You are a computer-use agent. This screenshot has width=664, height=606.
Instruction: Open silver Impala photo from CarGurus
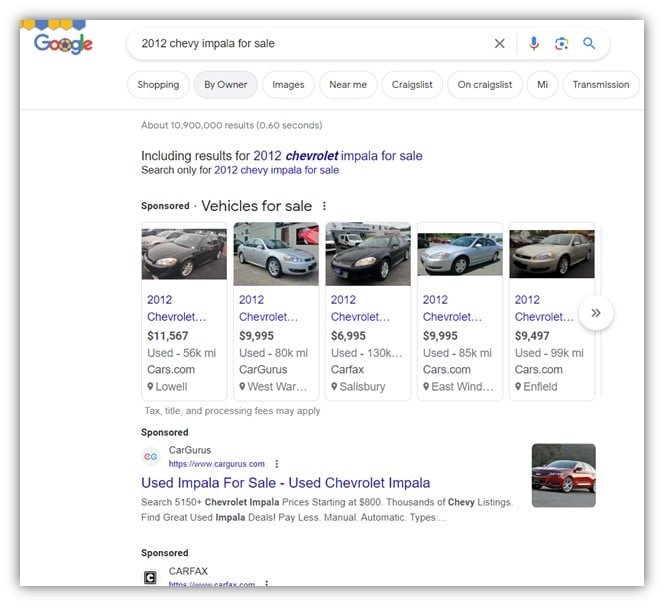[x=276, y=254]
